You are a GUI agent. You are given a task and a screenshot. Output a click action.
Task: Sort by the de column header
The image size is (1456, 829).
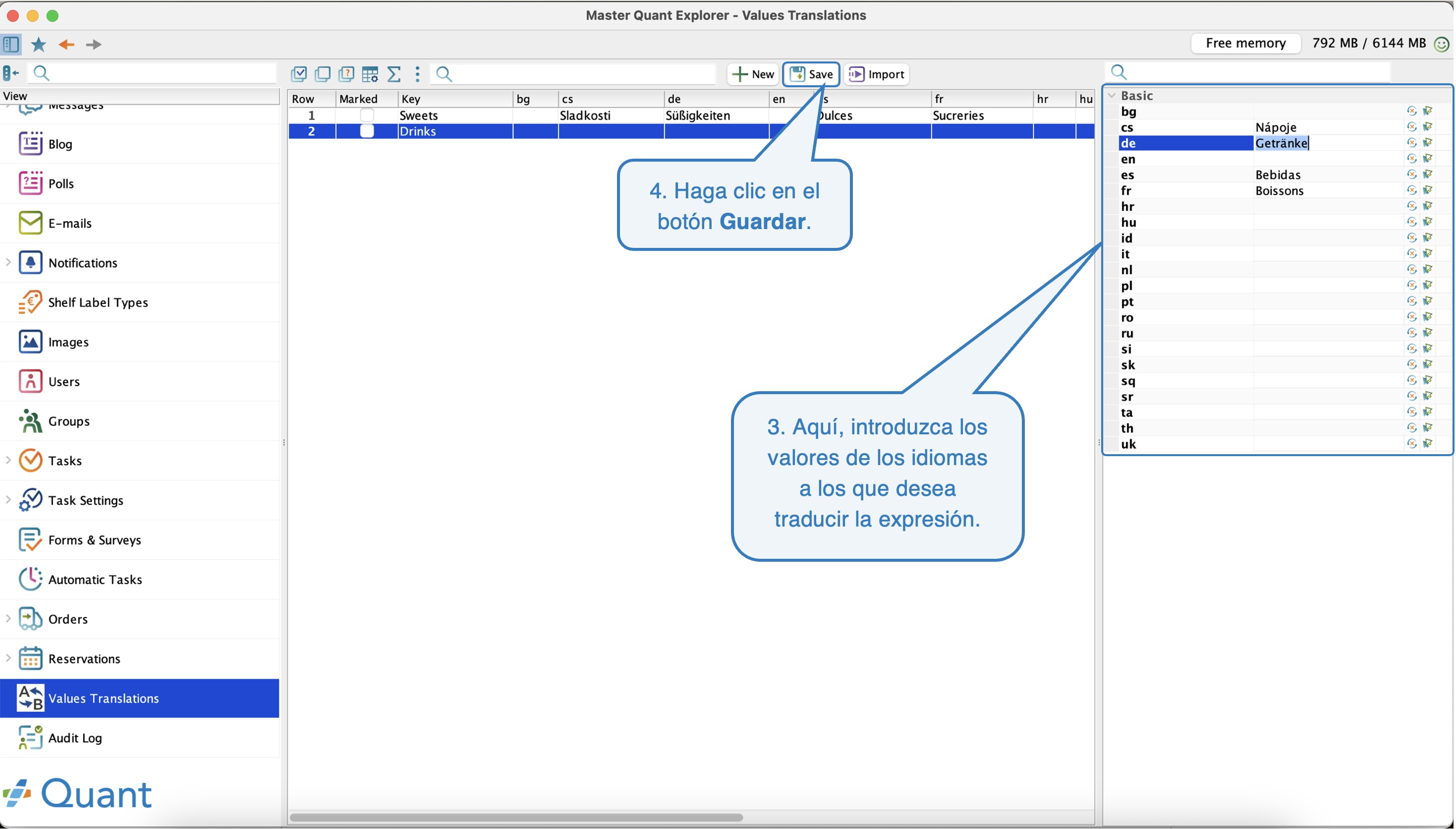click(x=716, y=99)
